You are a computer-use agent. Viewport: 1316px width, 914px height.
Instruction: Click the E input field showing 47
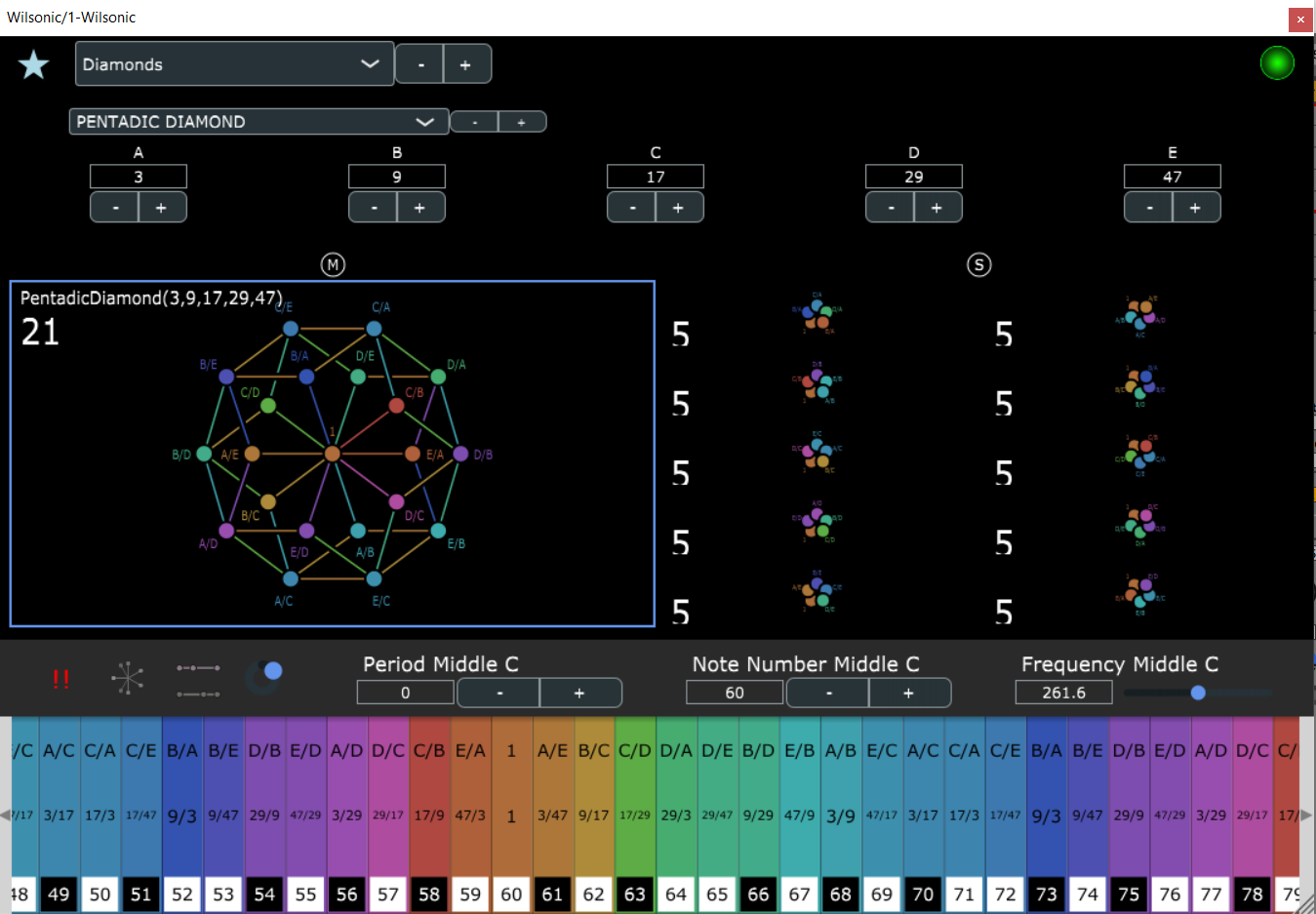click(1173, 177)
